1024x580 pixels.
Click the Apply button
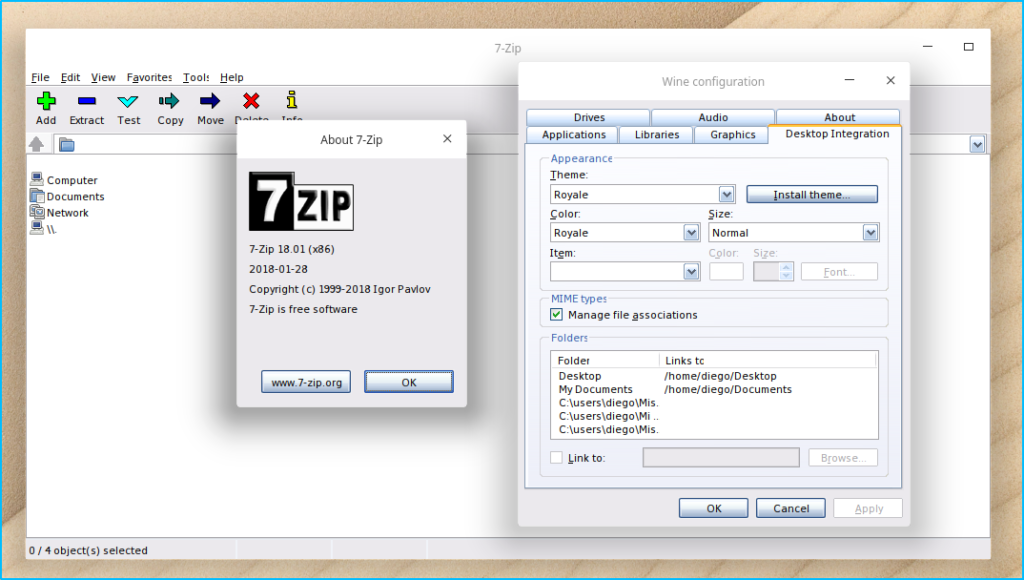[x=868, y=508]
